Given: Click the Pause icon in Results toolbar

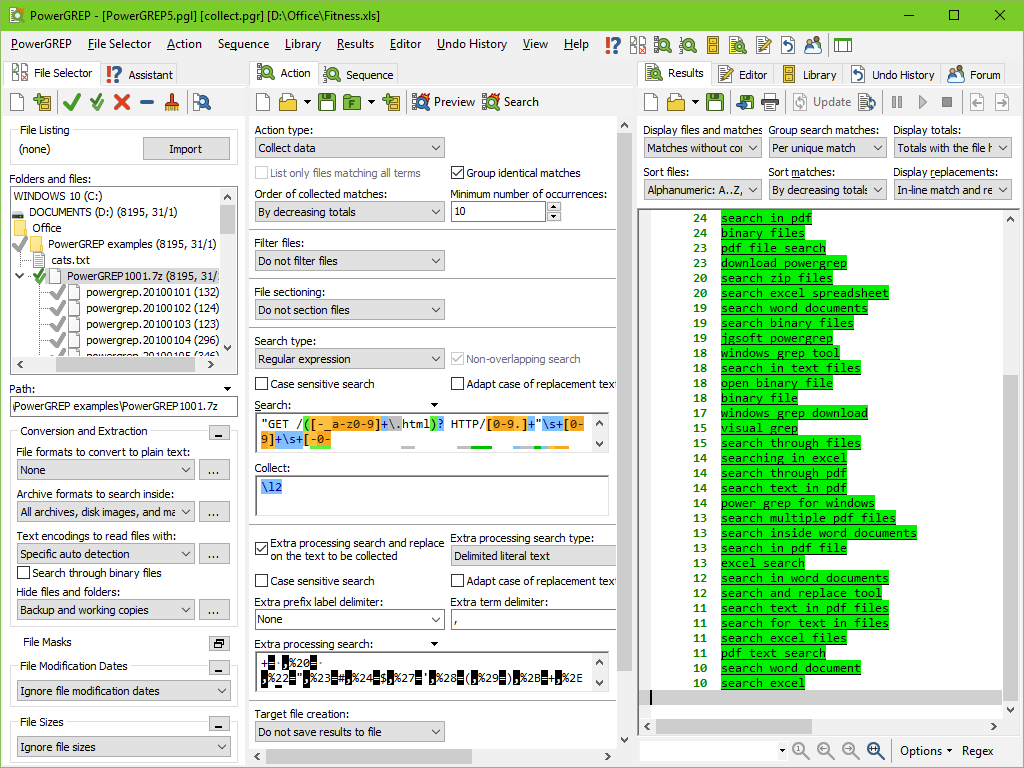Looking at the screenshot, I should tap(897, 102).
